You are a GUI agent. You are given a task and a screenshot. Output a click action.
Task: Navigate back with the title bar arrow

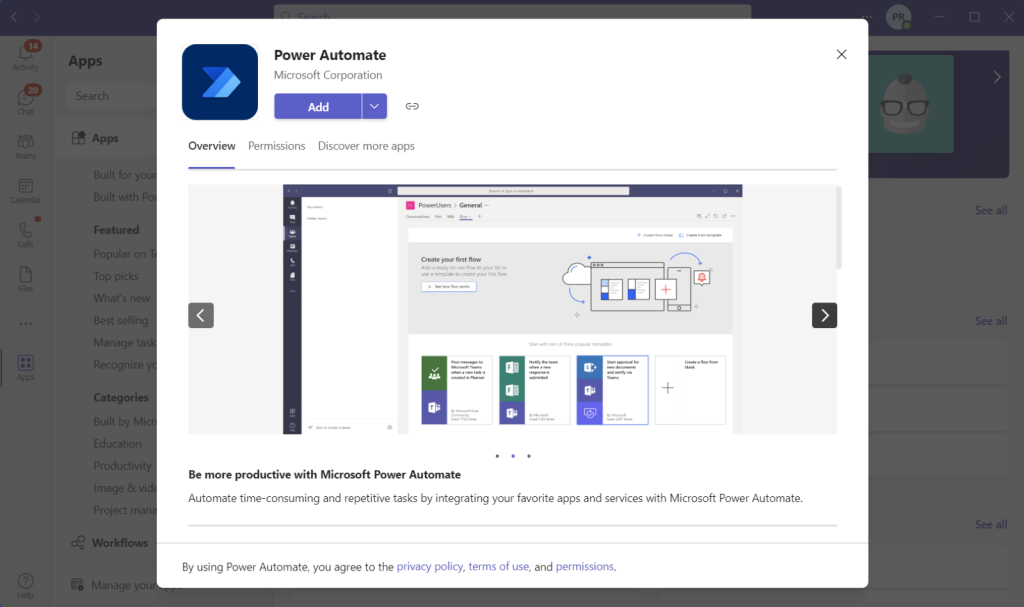click(14, 16)
